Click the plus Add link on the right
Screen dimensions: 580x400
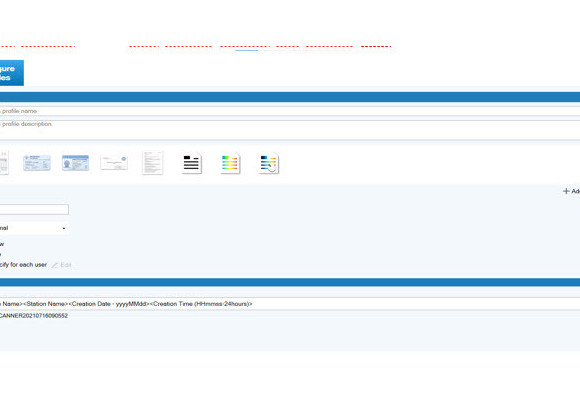pyautogui.click(x=571, y=191)
